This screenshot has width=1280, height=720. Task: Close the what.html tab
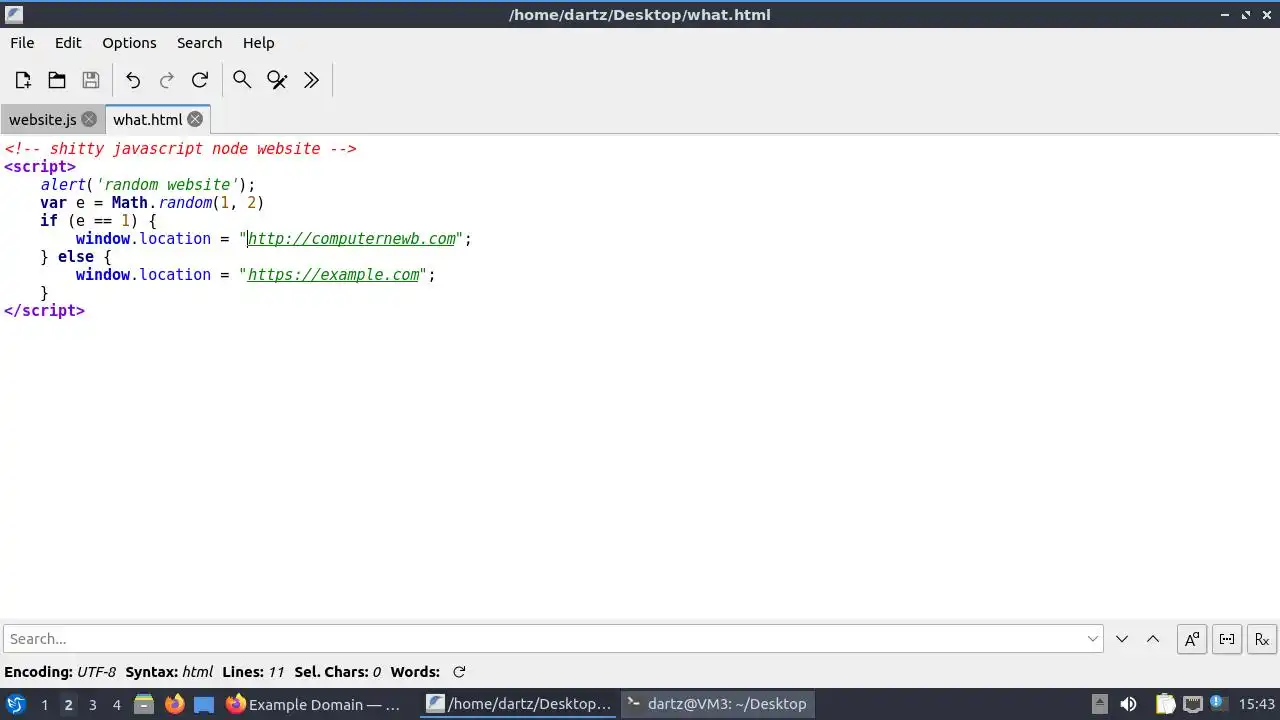[195, 119]
